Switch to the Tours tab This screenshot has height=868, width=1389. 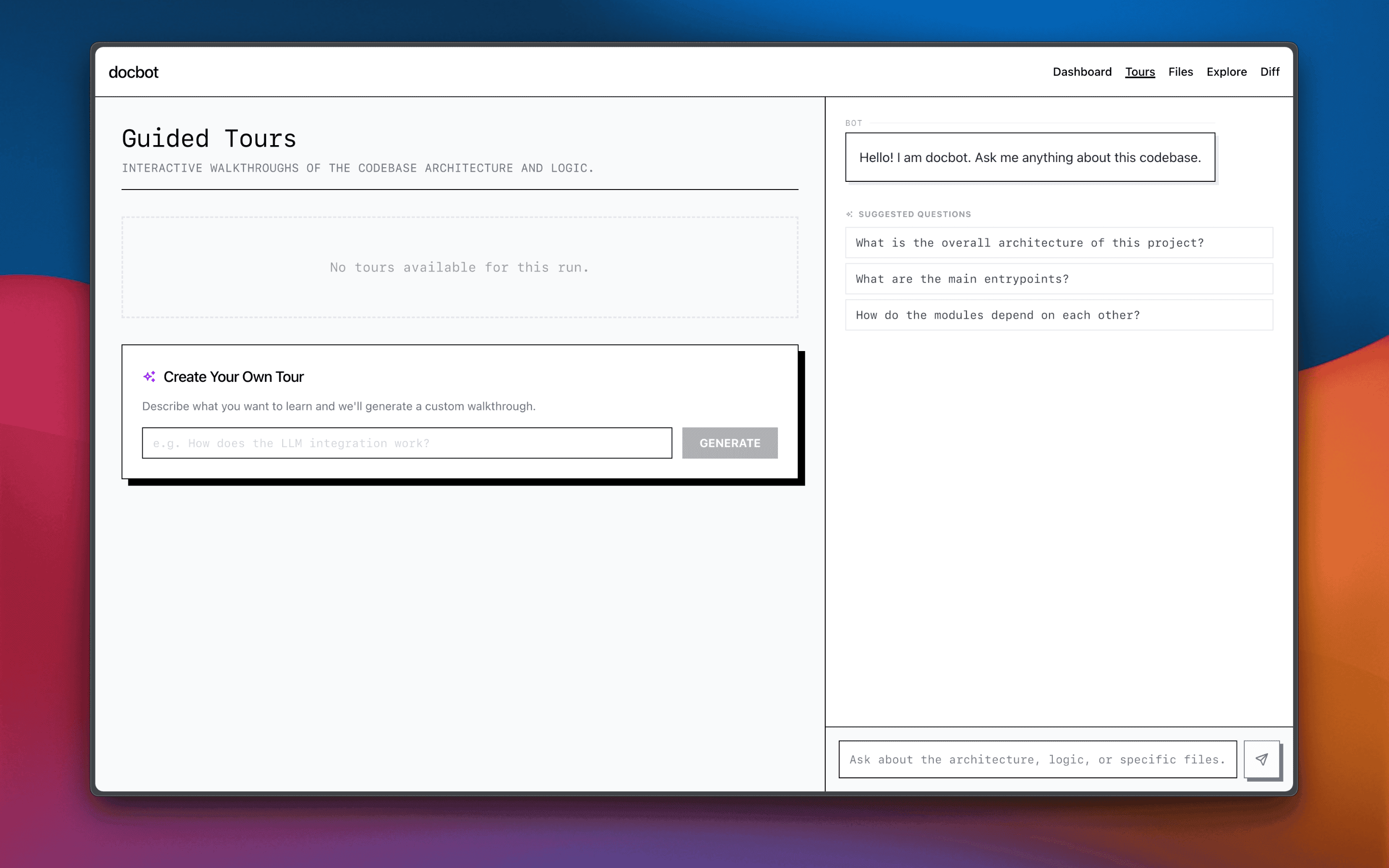point(1140,72)
